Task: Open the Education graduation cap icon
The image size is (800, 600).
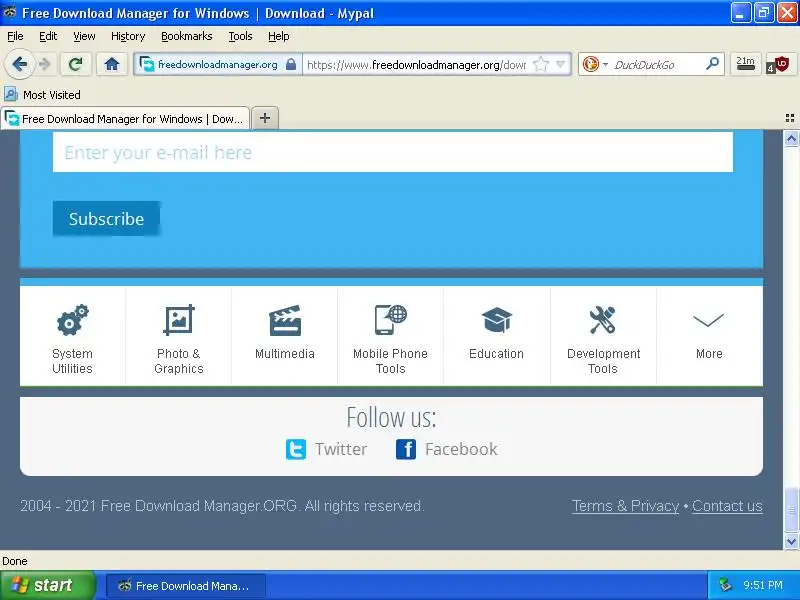Action: point(496,320)
